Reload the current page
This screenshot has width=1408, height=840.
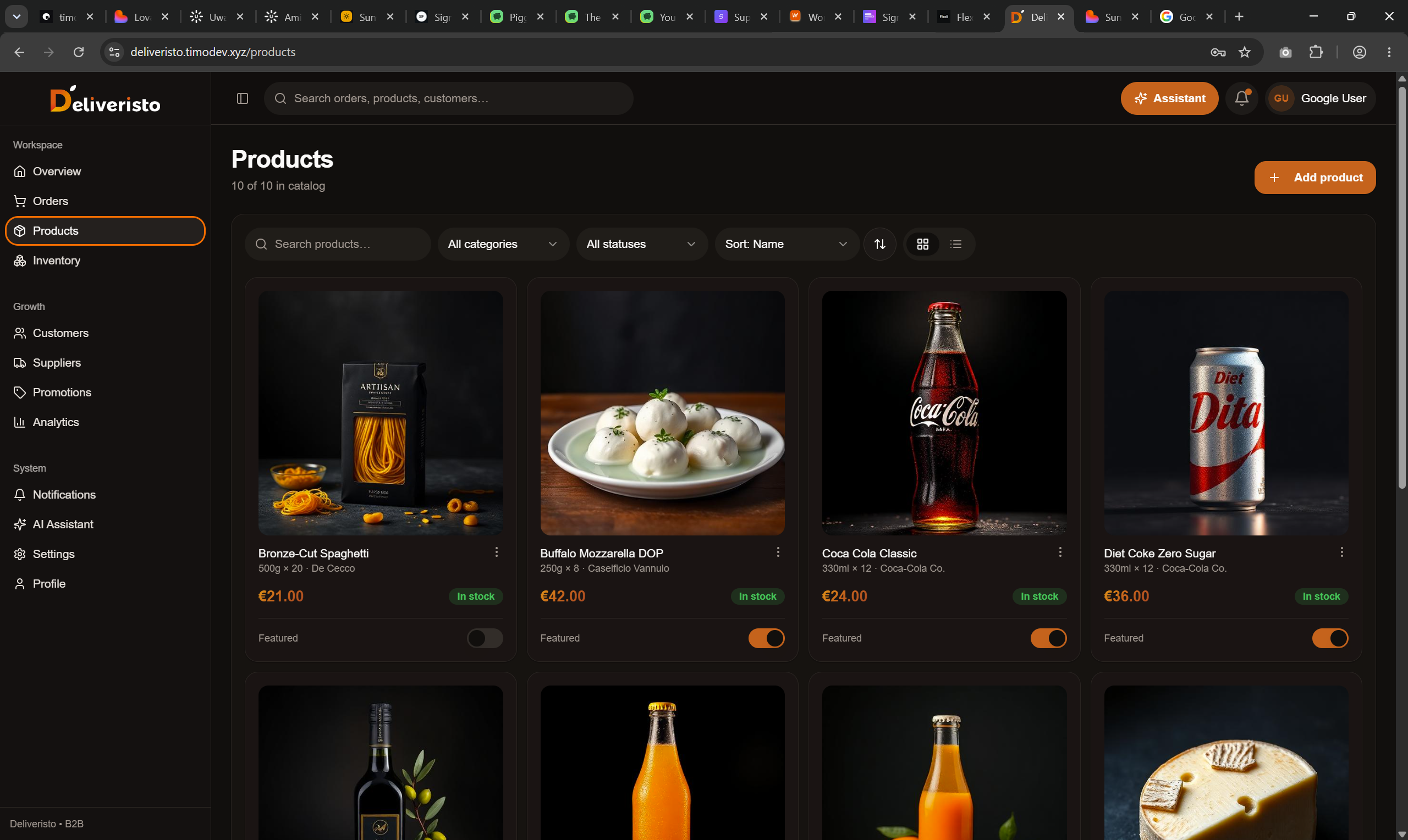click(x=79, y=52)
